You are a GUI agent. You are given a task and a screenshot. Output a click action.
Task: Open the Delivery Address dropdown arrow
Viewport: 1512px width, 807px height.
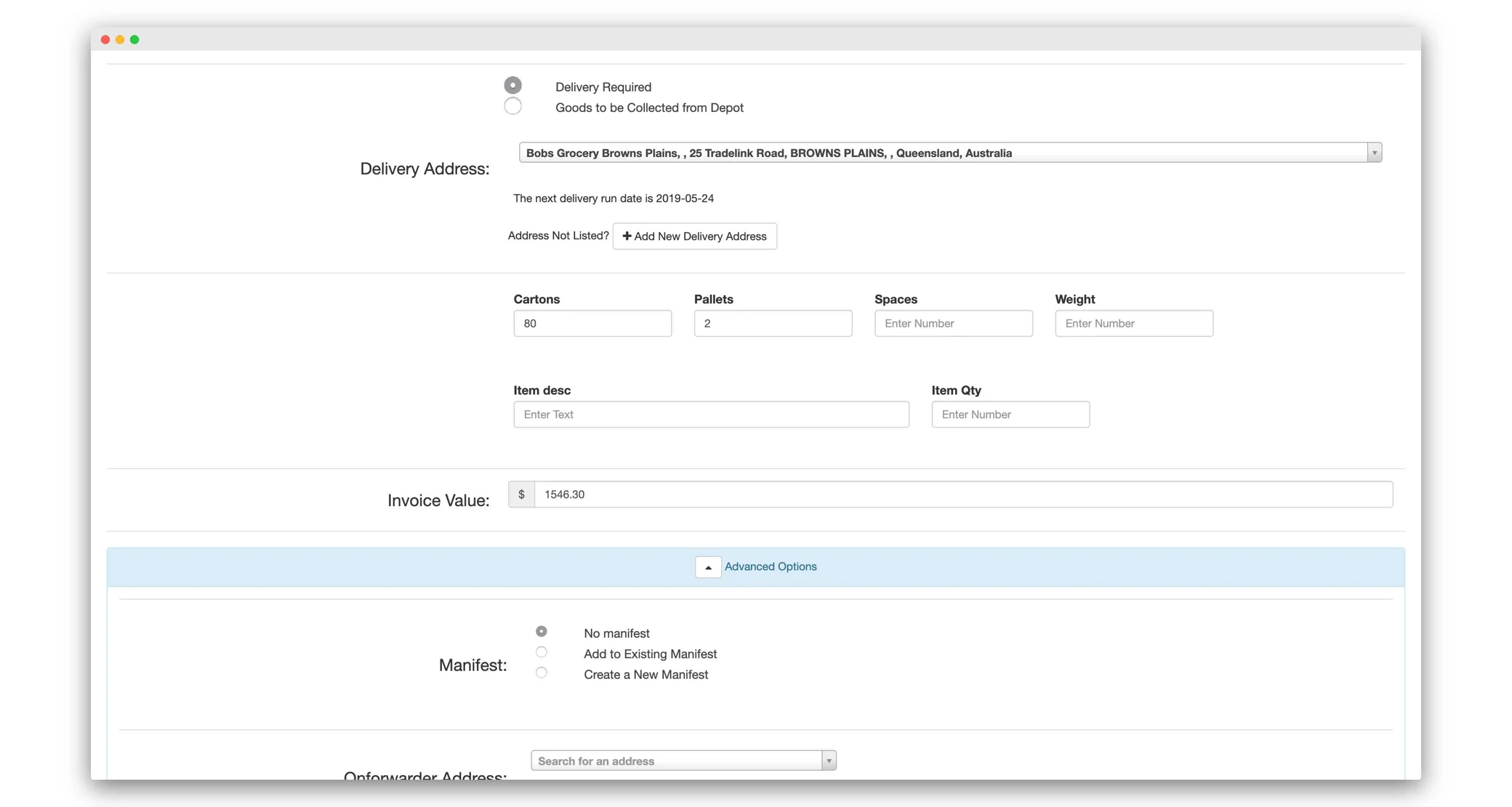pos(1374,153)
